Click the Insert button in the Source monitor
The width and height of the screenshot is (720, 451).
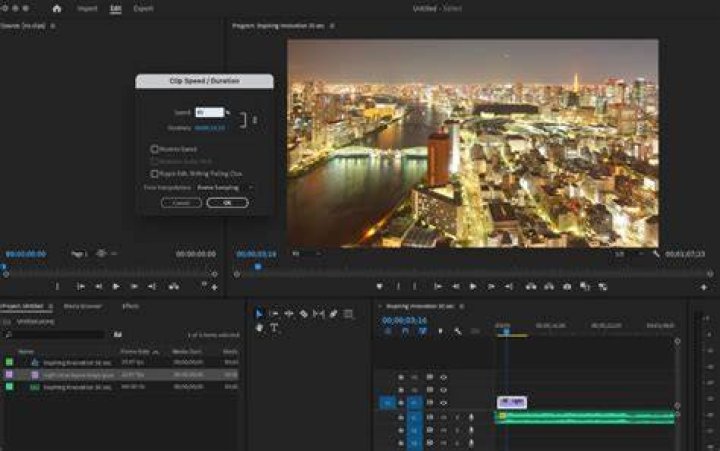click(174, 287)
